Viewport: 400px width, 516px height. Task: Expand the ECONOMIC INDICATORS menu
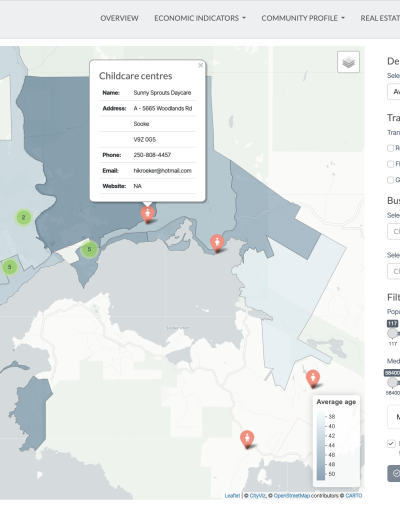(200, 18)
